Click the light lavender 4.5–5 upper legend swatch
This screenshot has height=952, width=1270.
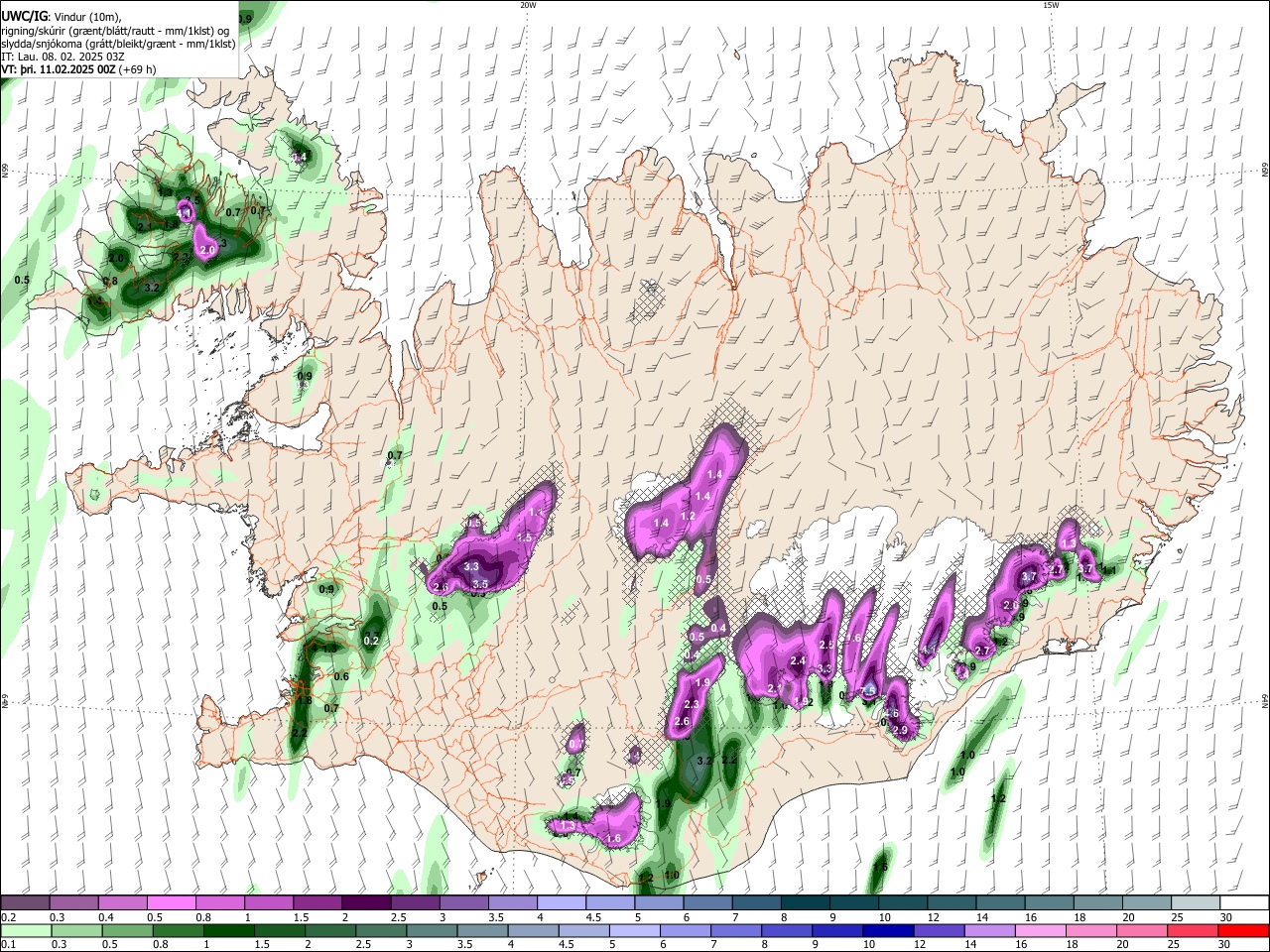click(x=609, y=903)
